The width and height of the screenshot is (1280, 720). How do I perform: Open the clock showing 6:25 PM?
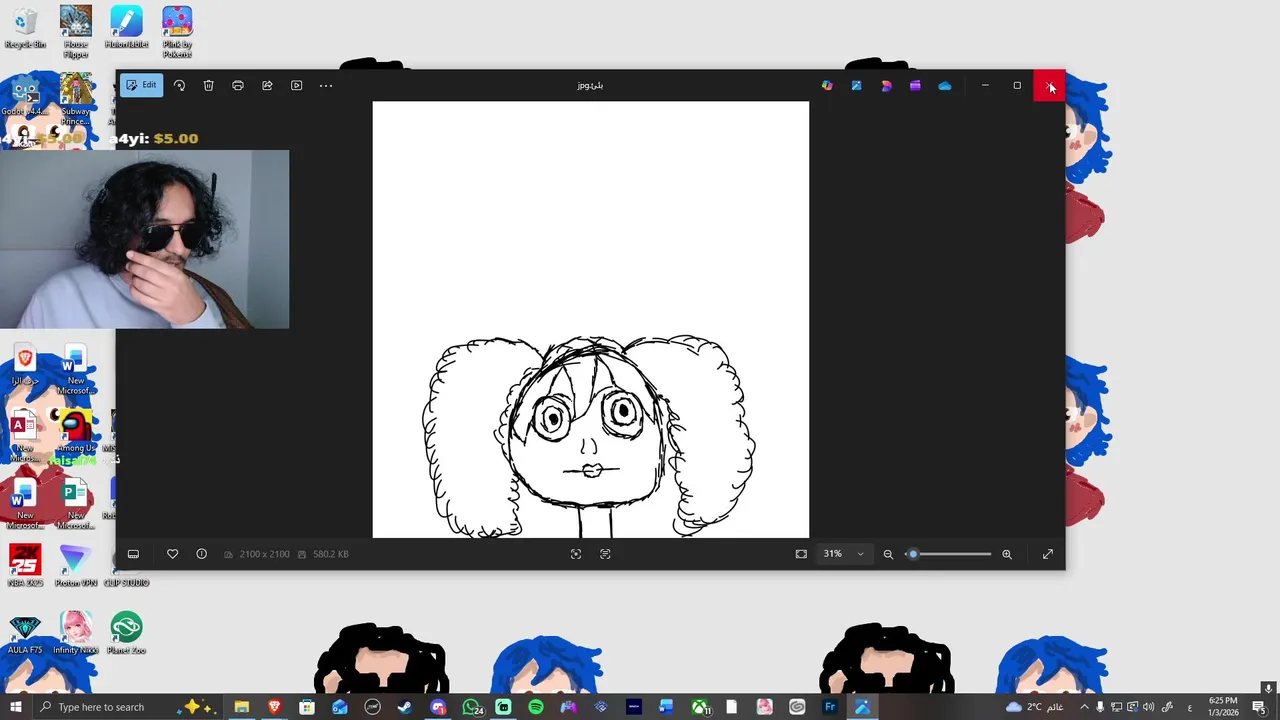point(1223,707)
